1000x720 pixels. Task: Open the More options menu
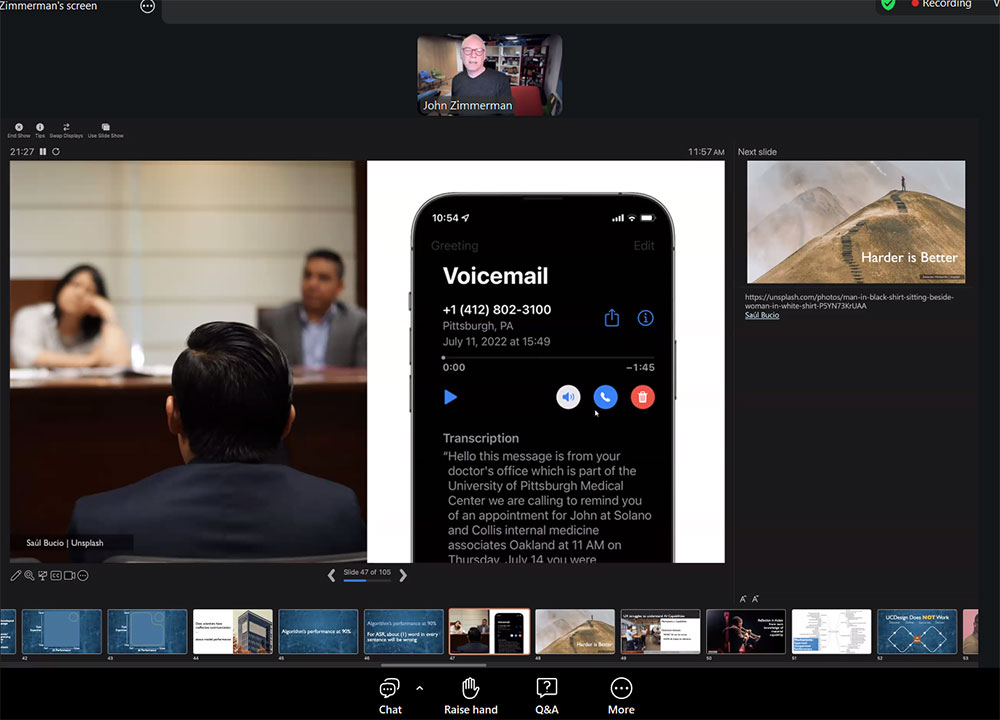[621, 694]
